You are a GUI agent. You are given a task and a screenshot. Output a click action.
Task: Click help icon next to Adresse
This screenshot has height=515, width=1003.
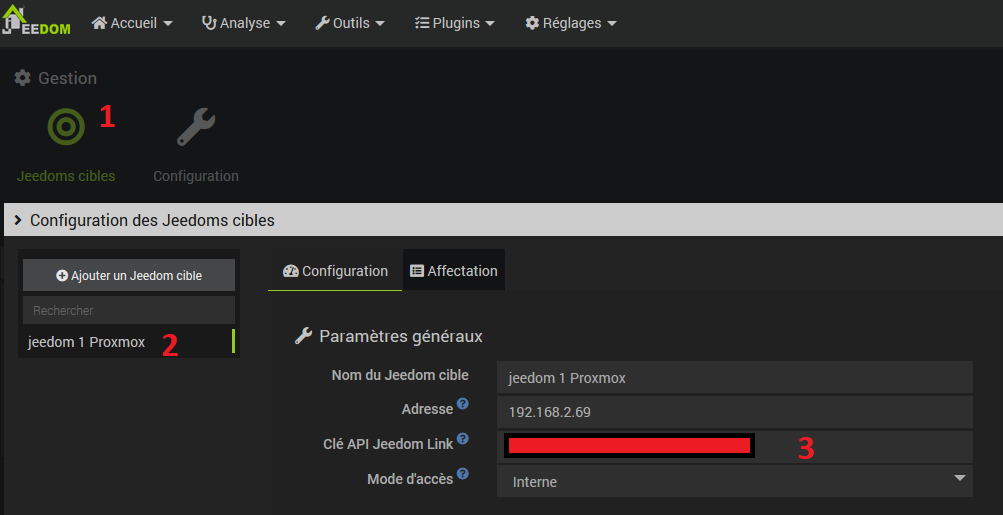tap(462, 404)
